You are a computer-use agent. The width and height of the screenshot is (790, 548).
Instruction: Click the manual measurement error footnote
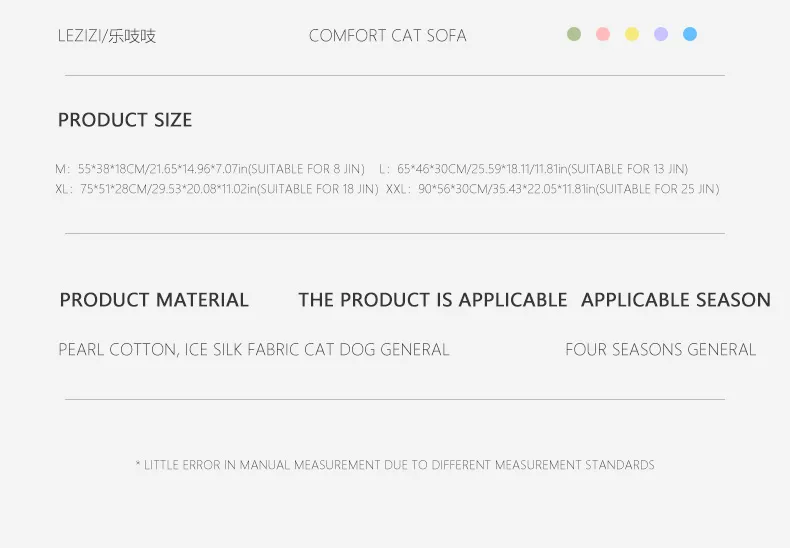click(x=395, y=465)
